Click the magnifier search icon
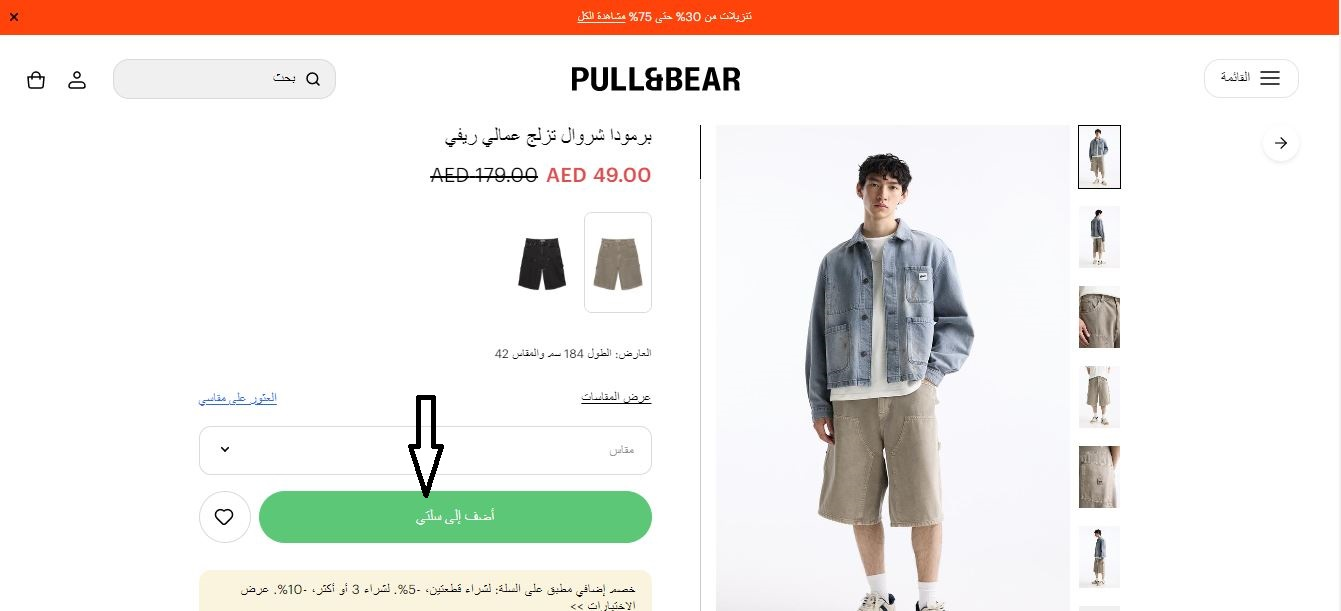The width and height of the screenshot is (1341, 611). coord(313,79)
